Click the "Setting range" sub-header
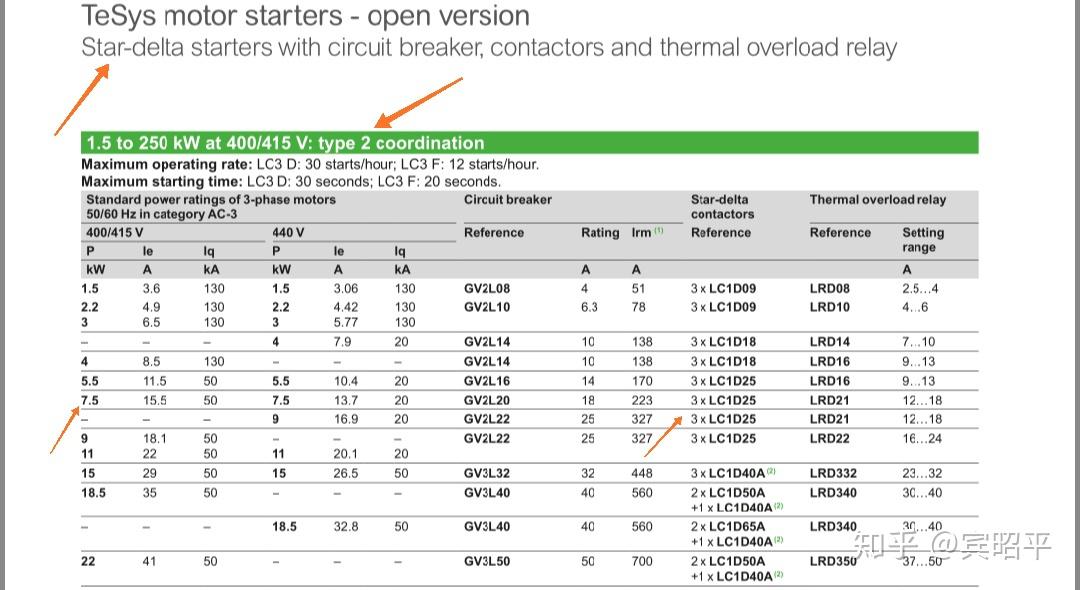Image resolution: width=1080 pixels, height=590 pixels. [923, 240]
